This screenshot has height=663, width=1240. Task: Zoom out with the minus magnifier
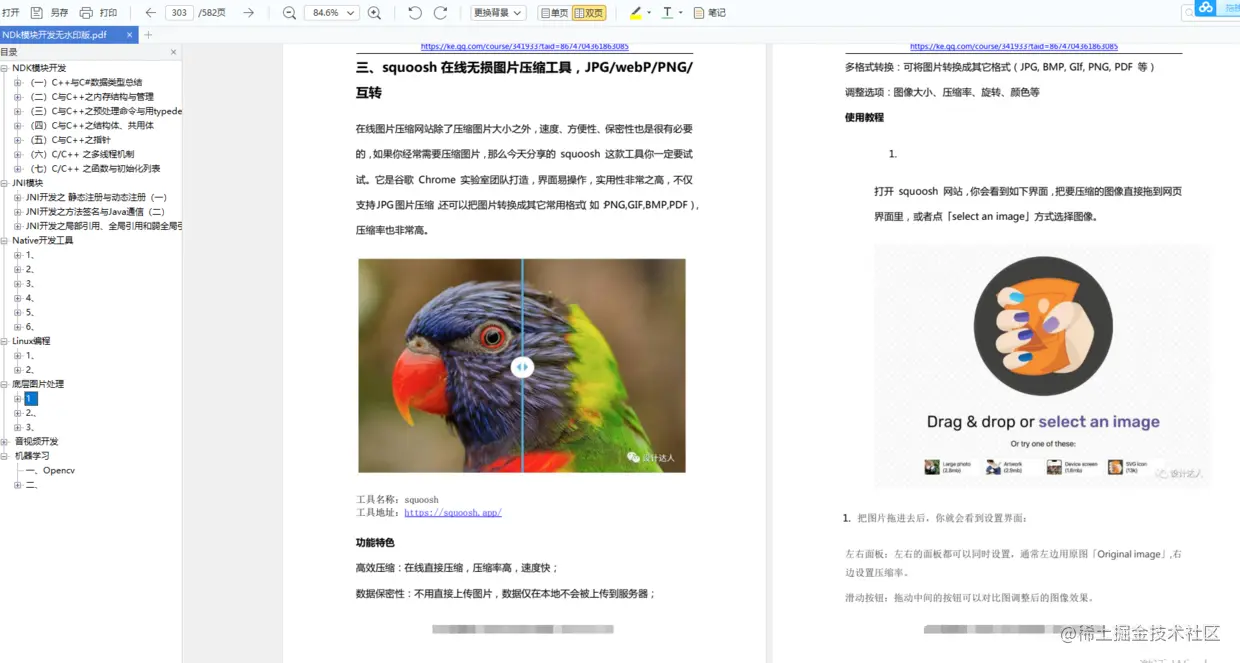289,13
